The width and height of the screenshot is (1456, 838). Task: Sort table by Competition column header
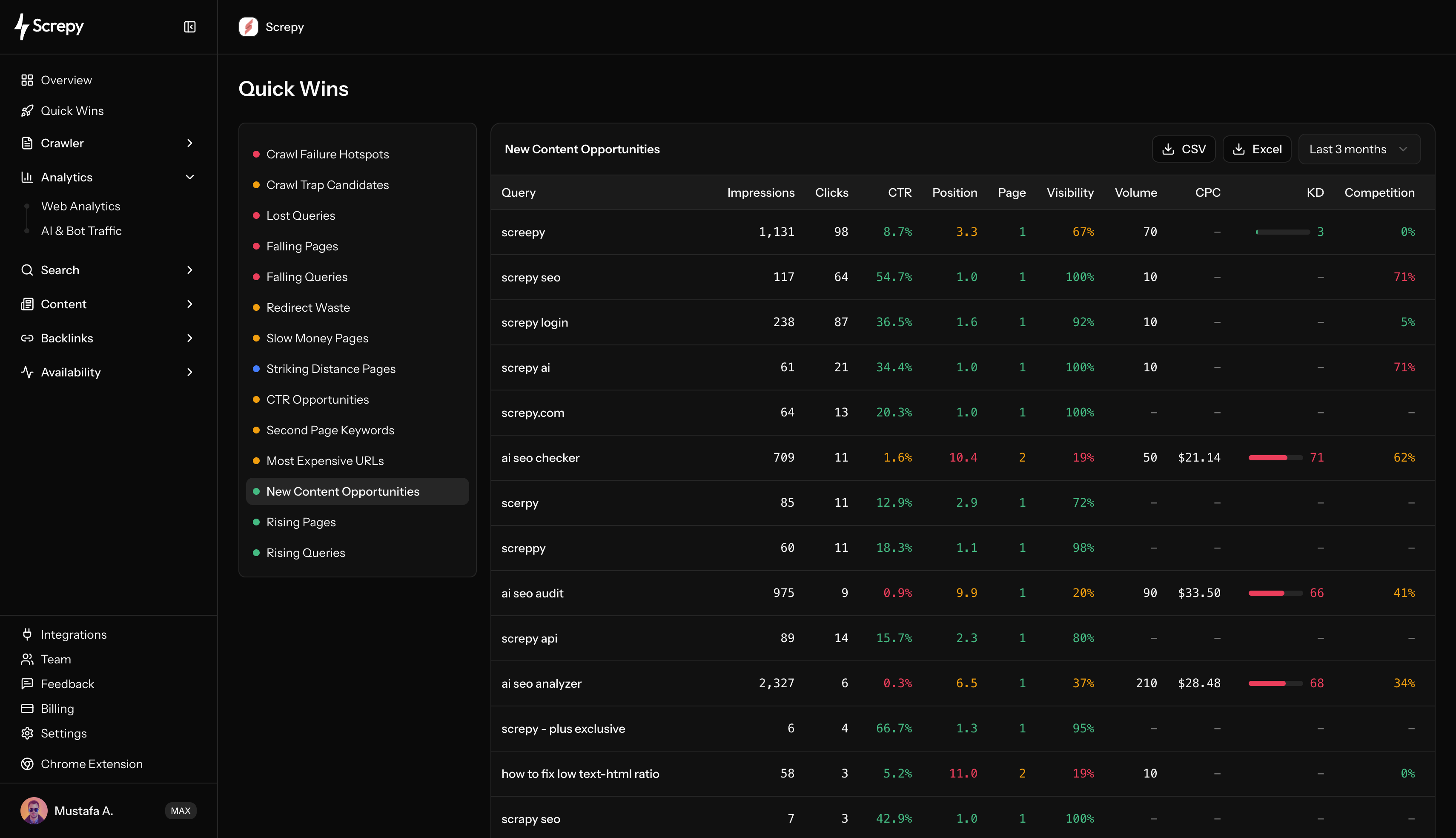(x=1379, y=192)
